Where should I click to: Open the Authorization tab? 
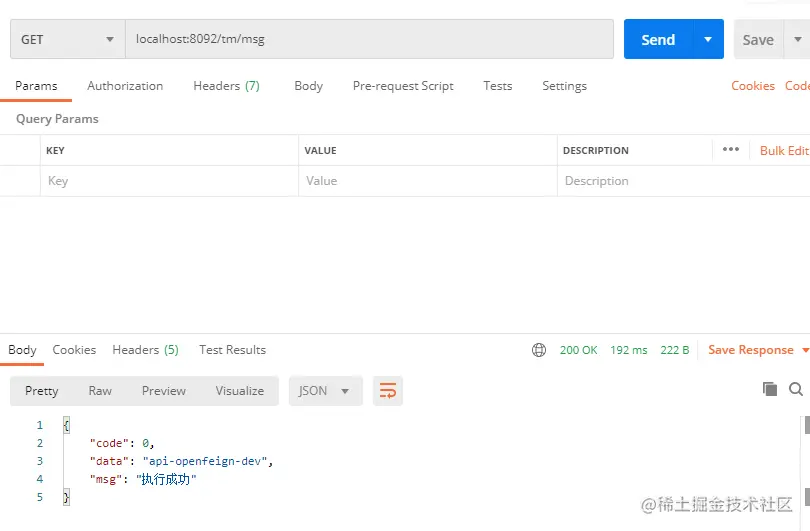tap(125, 86)
